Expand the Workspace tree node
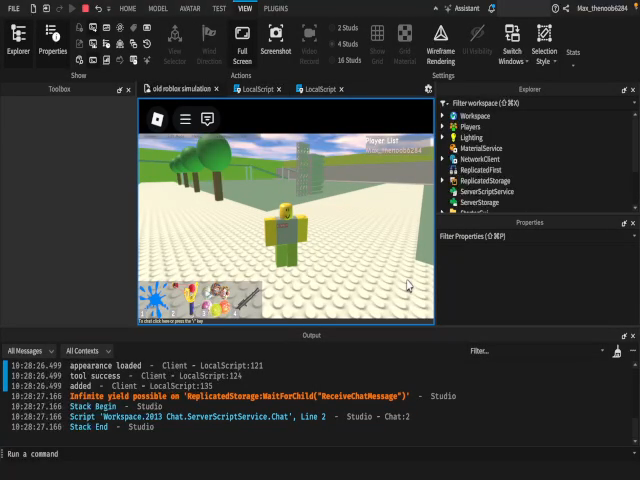 tap(443, 116)
